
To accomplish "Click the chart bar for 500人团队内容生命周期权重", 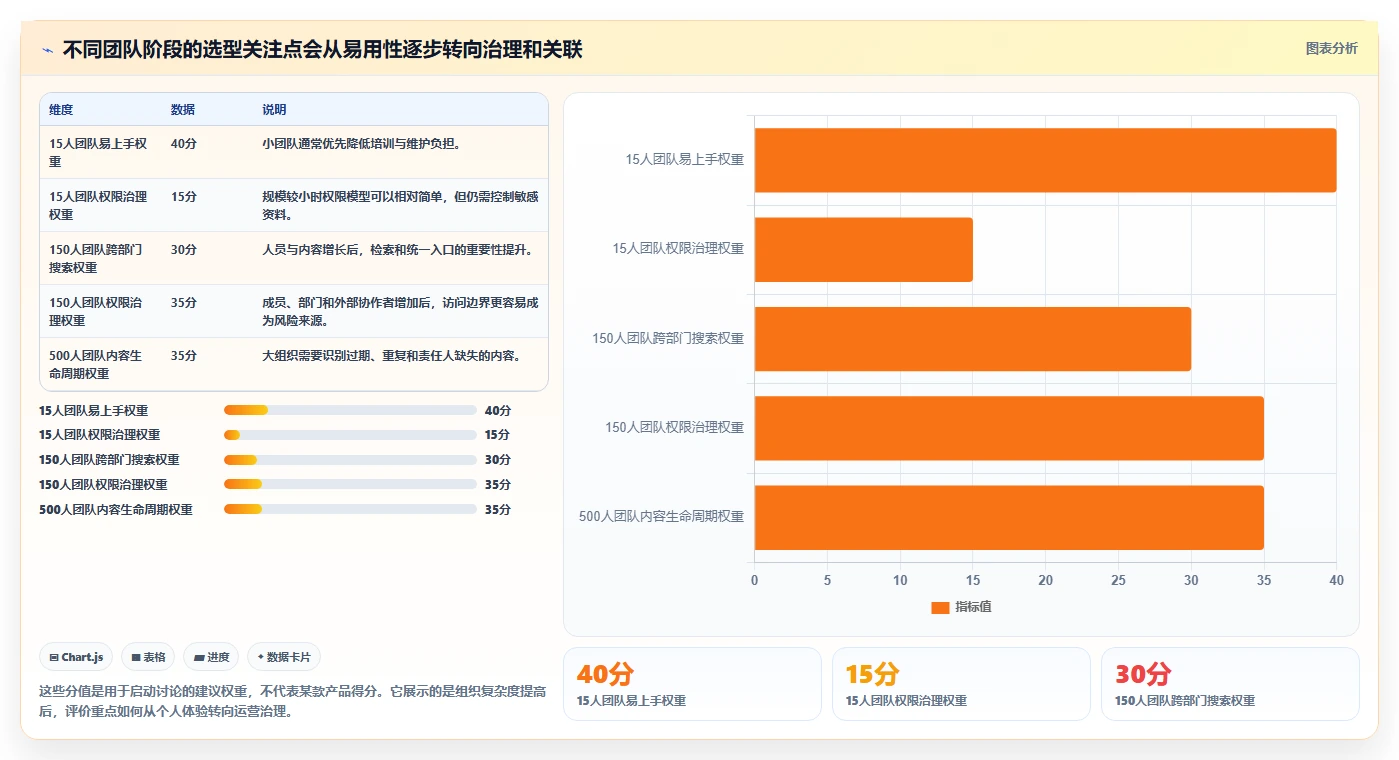I will [x=1009, y=517].
